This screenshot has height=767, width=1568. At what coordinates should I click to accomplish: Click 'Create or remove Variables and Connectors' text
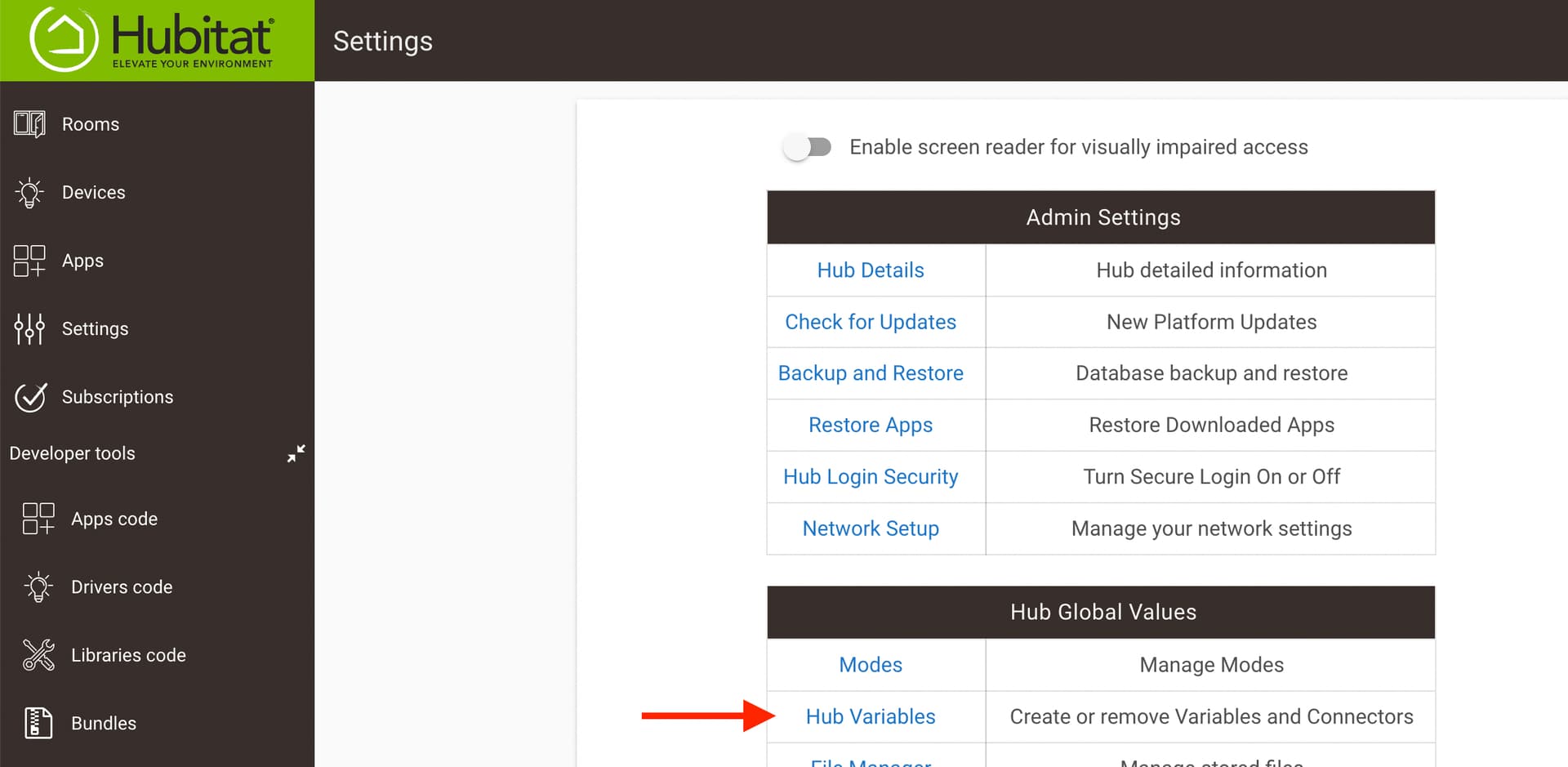pos(1211,716)
